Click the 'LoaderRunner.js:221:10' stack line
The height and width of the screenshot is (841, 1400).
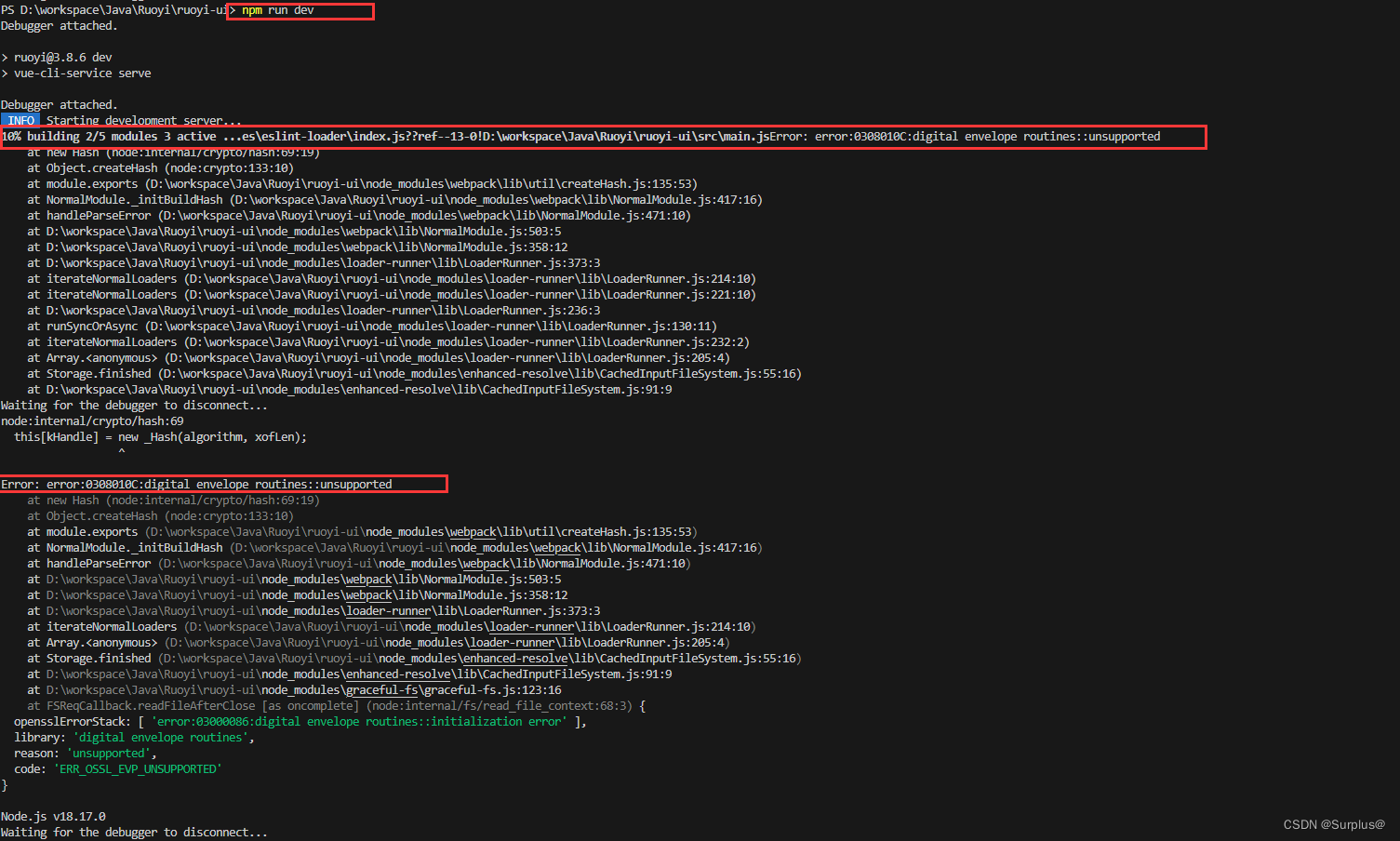(x=392, y=295)
